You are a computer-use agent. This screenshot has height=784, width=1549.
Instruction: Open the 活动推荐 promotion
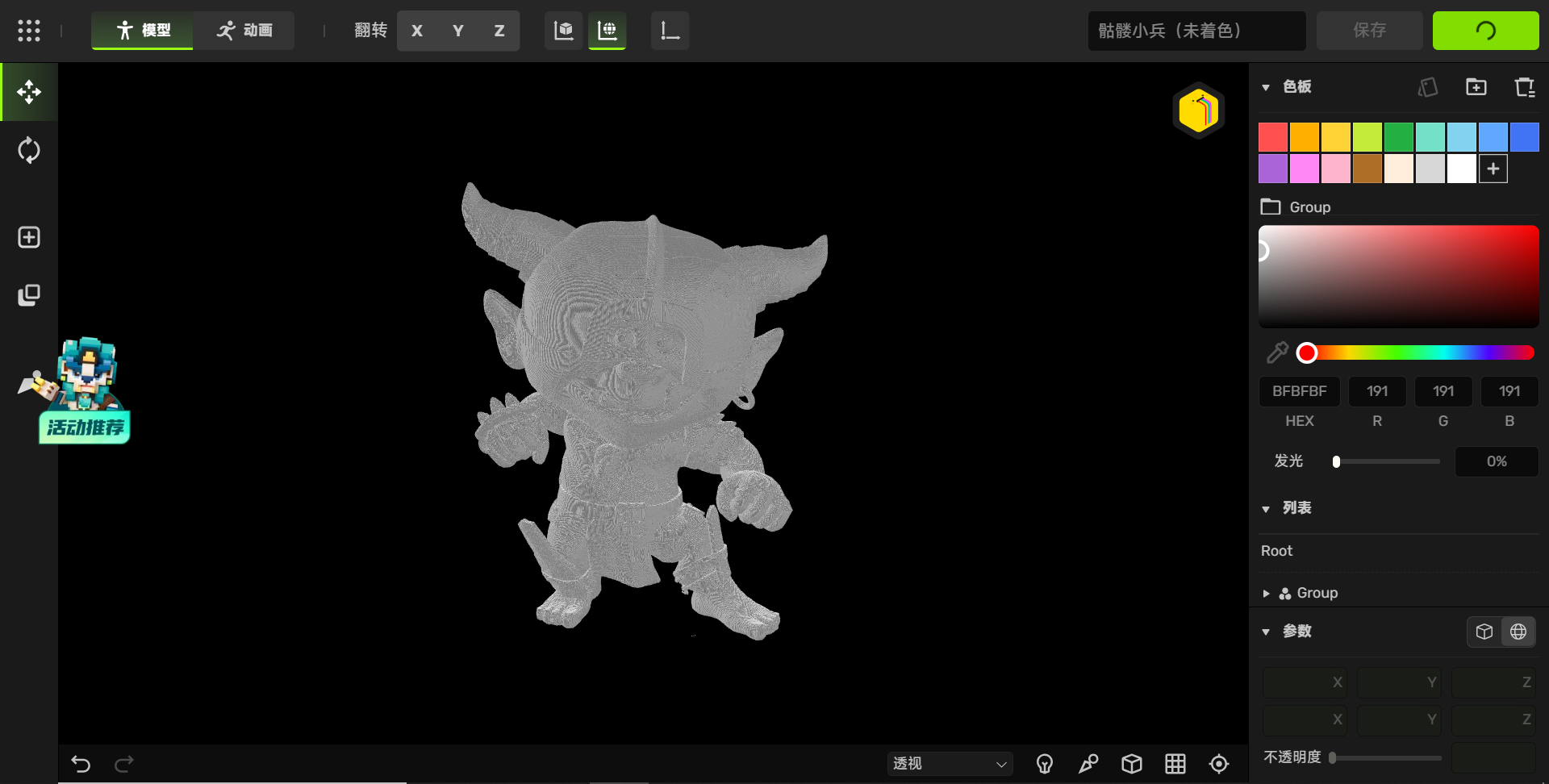click(x=83, y=391)
